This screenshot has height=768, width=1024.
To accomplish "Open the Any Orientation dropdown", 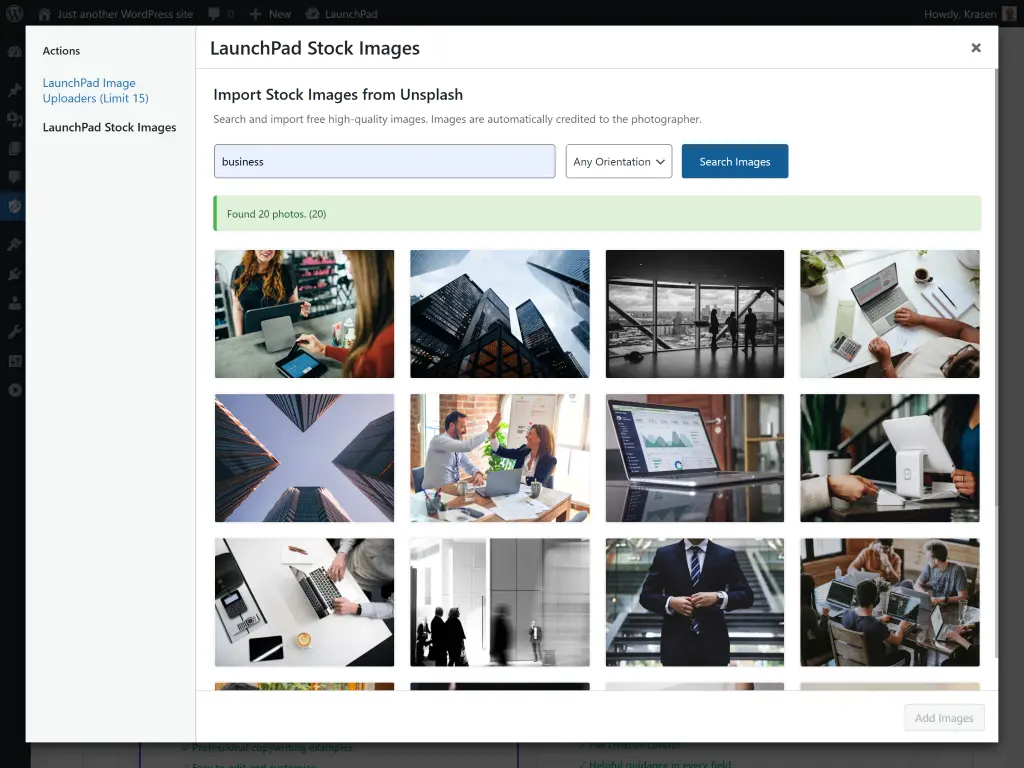I will 618,160.
